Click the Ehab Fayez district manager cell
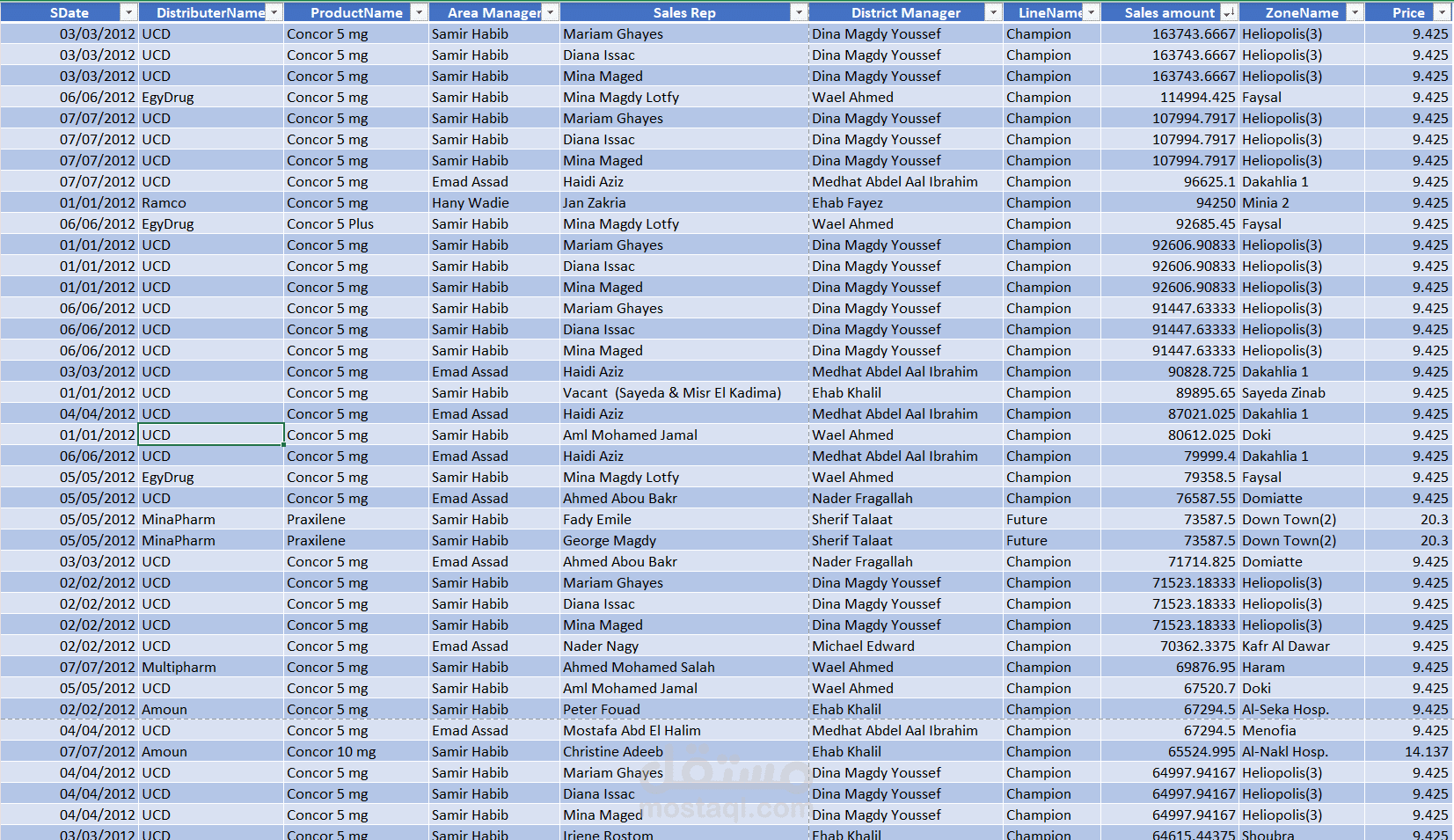This screenshot has height=840, width=1454. (906, 202)
